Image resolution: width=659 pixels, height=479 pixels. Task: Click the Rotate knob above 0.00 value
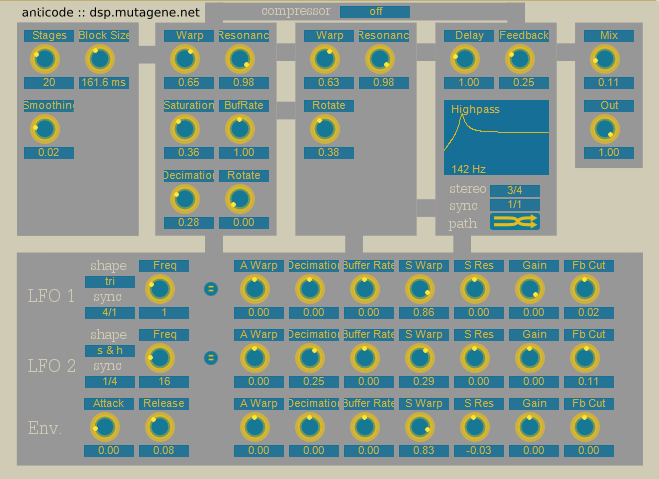point(240,199)
